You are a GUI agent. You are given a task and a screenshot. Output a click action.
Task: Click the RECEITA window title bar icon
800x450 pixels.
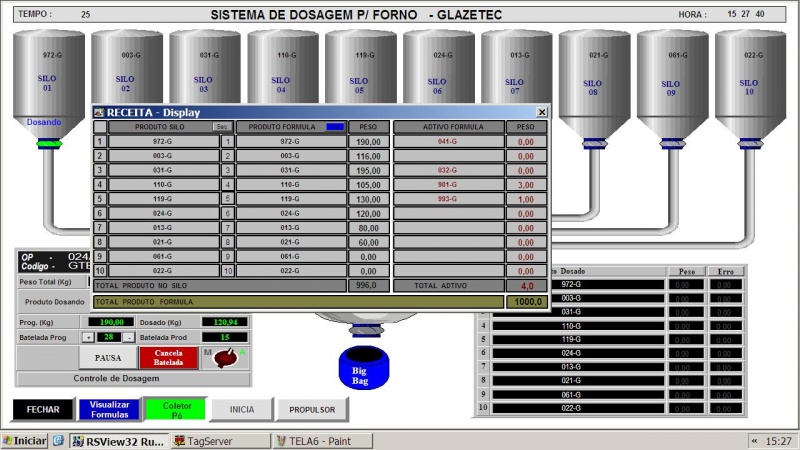click(x=99, y=113)
